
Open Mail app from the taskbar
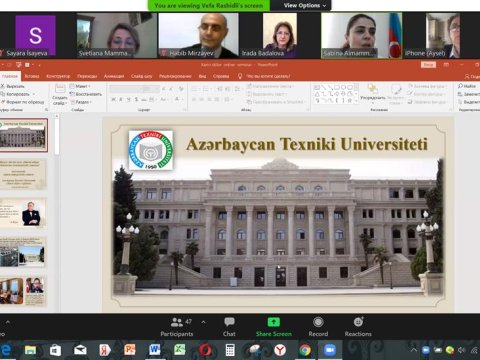coord(80,350)
